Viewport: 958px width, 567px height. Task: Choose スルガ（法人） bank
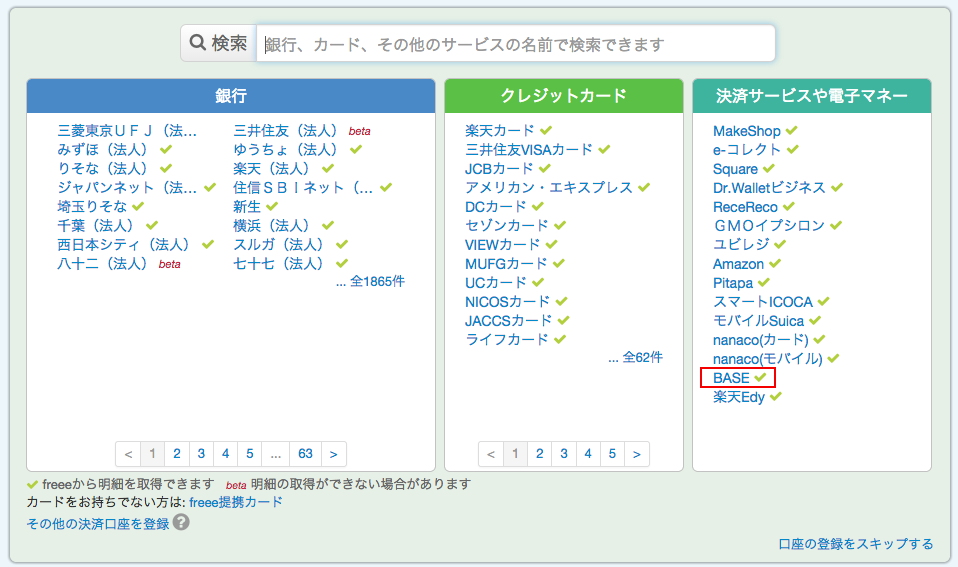click(x=279, y=244)
